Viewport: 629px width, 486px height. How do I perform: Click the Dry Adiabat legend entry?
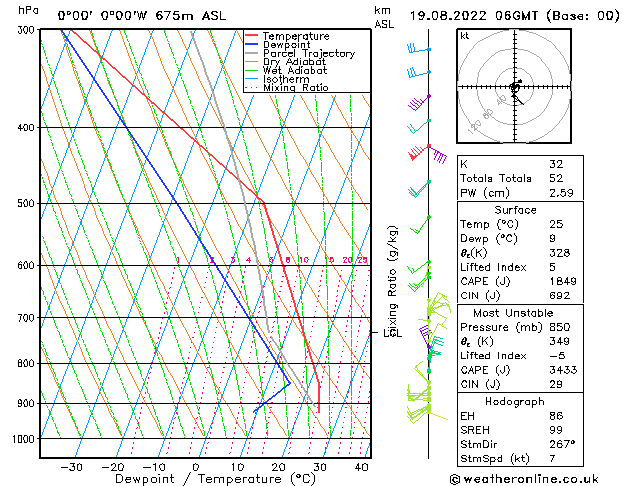(x=286, y=62)
